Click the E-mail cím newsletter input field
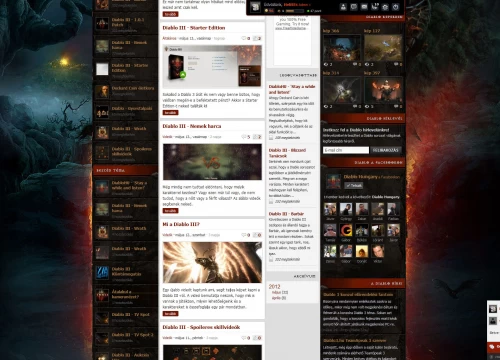 pyautogui.click(x=346, y=150)
